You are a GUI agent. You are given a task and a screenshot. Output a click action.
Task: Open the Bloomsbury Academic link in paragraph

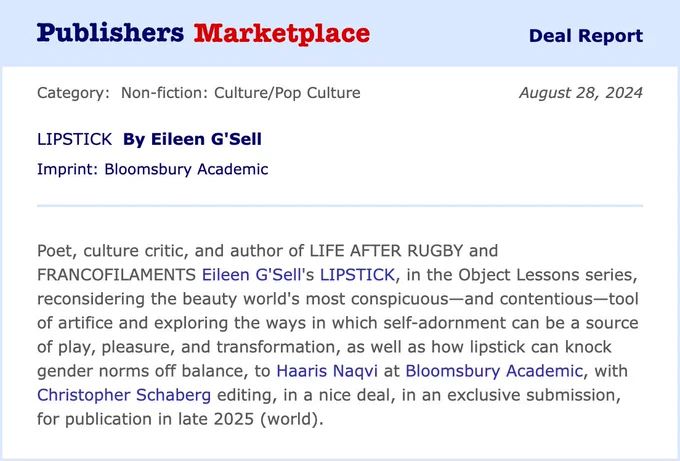coord(494,371)
